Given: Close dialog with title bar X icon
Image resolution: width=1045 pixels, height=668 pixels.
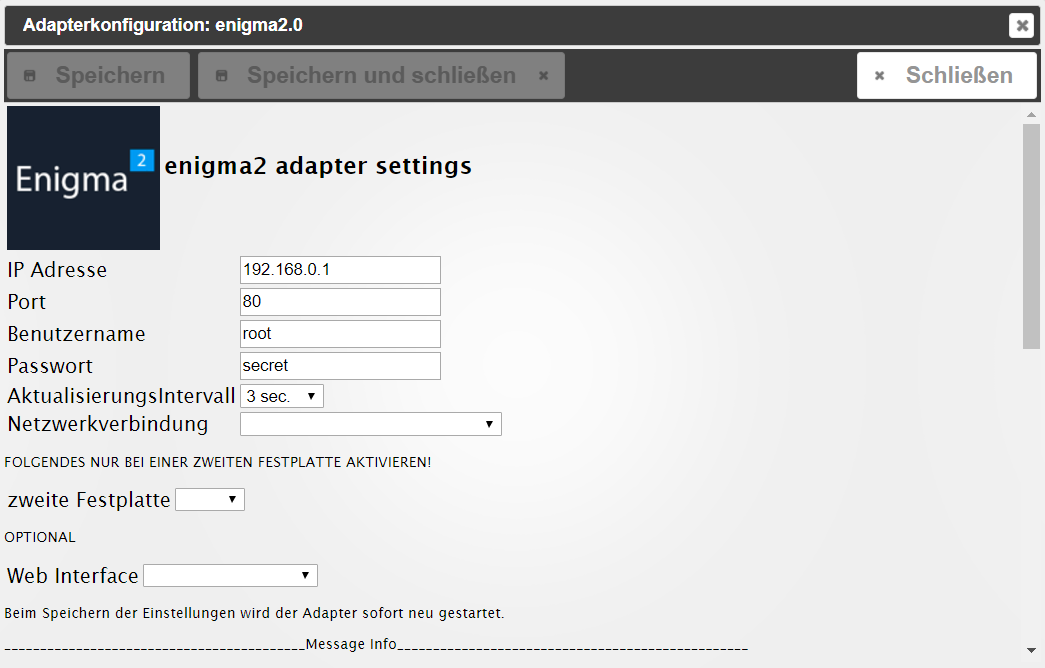Looking at the screenshot, I should pos(1021,25).
